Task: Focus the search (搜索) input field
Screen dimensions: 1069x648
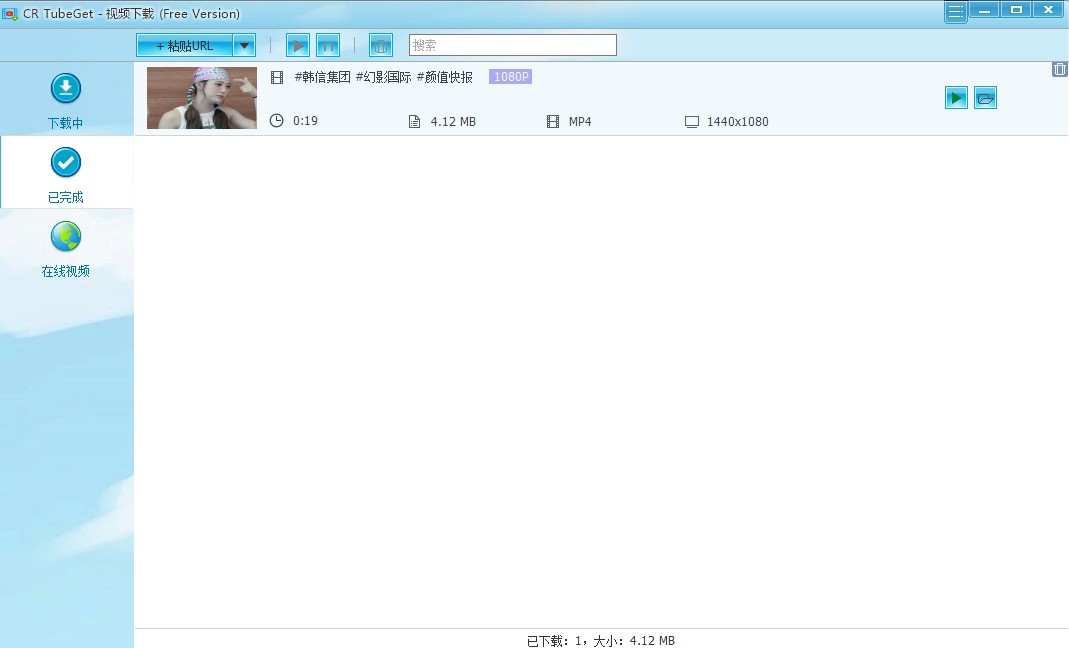Action: [x=512, y=45]
